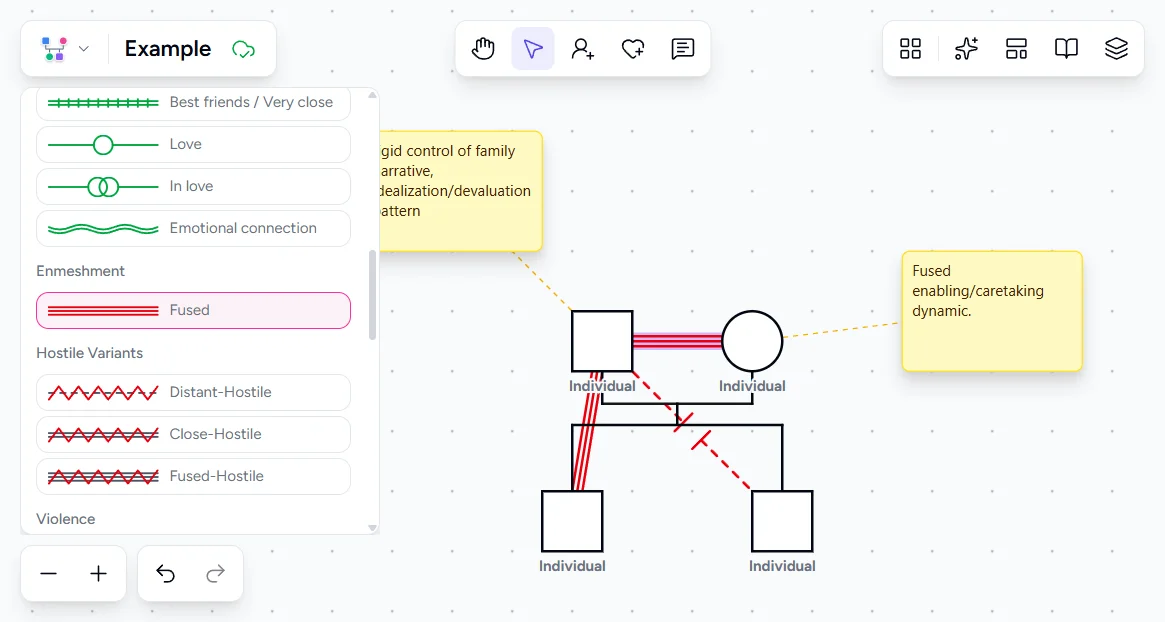
Task: Click the Violence section heading
Action: point(65,519)
